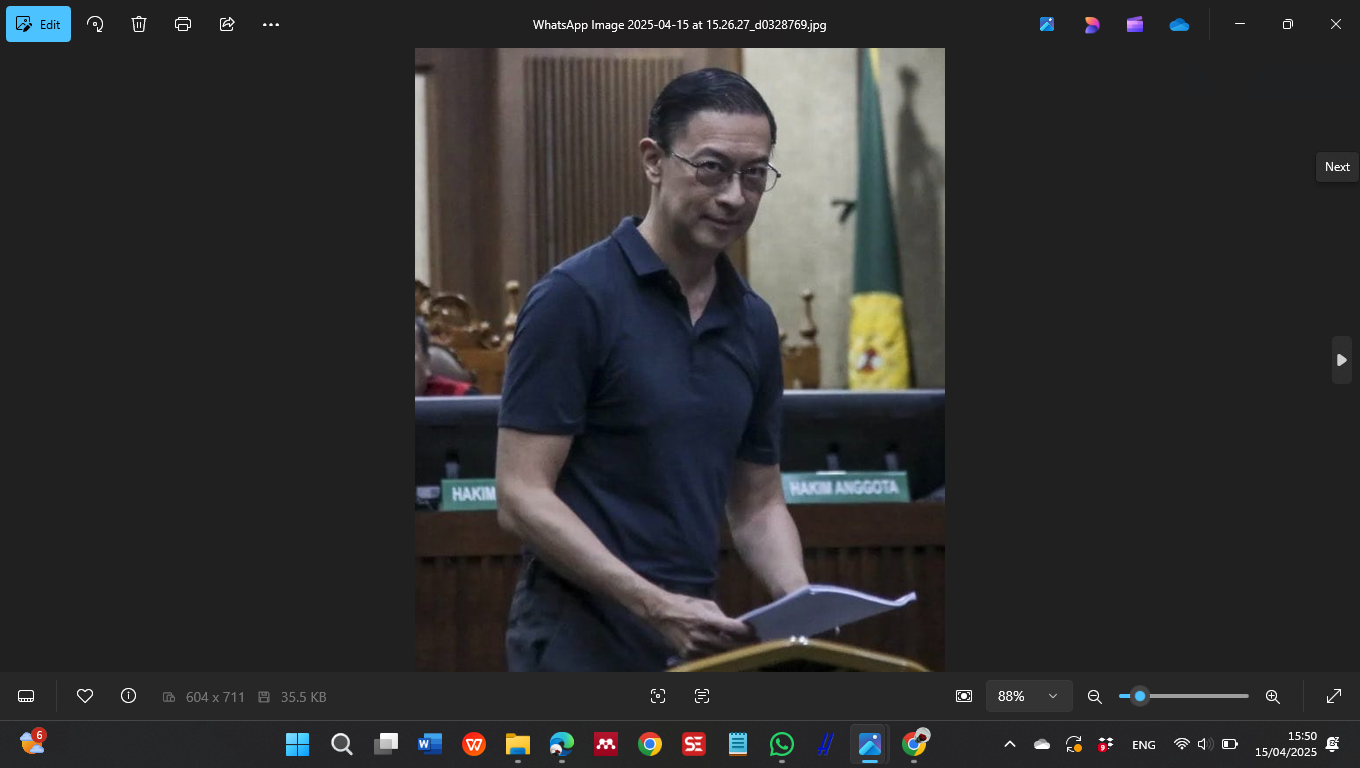The width and height of the screenshot is (1360, 768).
Task: Click the picture-with-sparkle icon in the title bar
Action: coord(1047,24)
